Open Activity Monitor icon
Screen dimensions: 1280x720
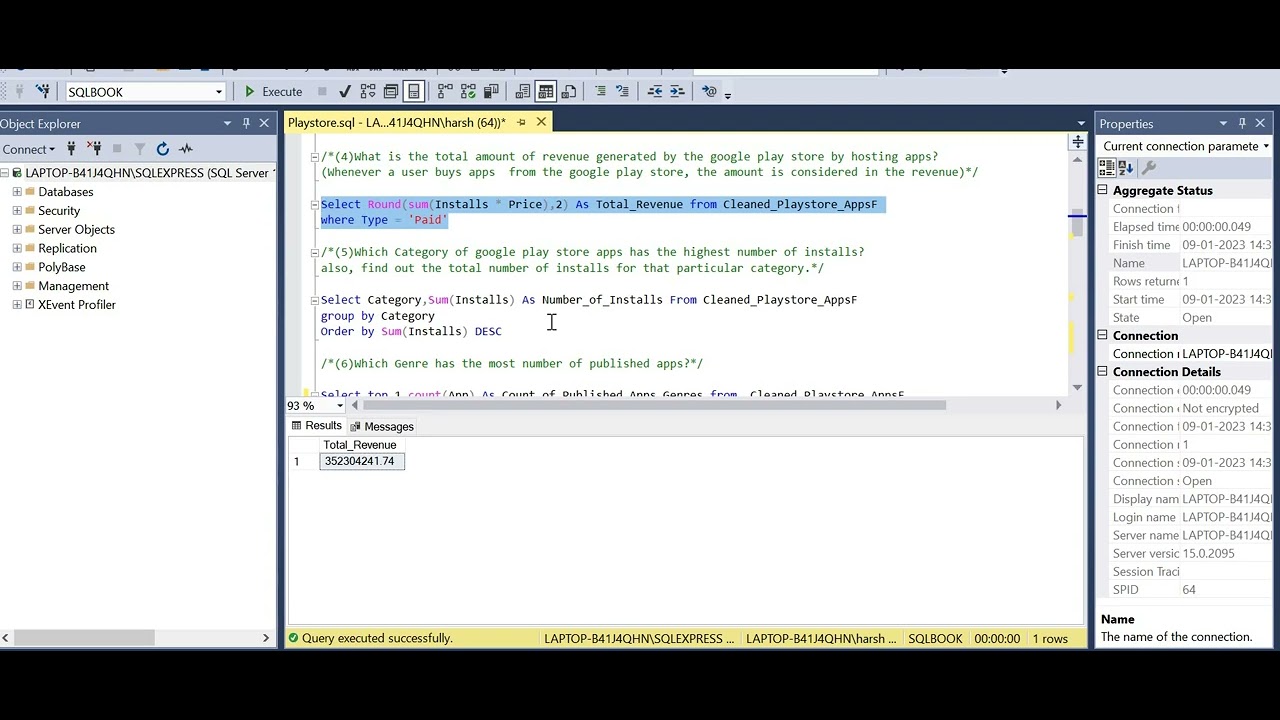pos(186,149)
